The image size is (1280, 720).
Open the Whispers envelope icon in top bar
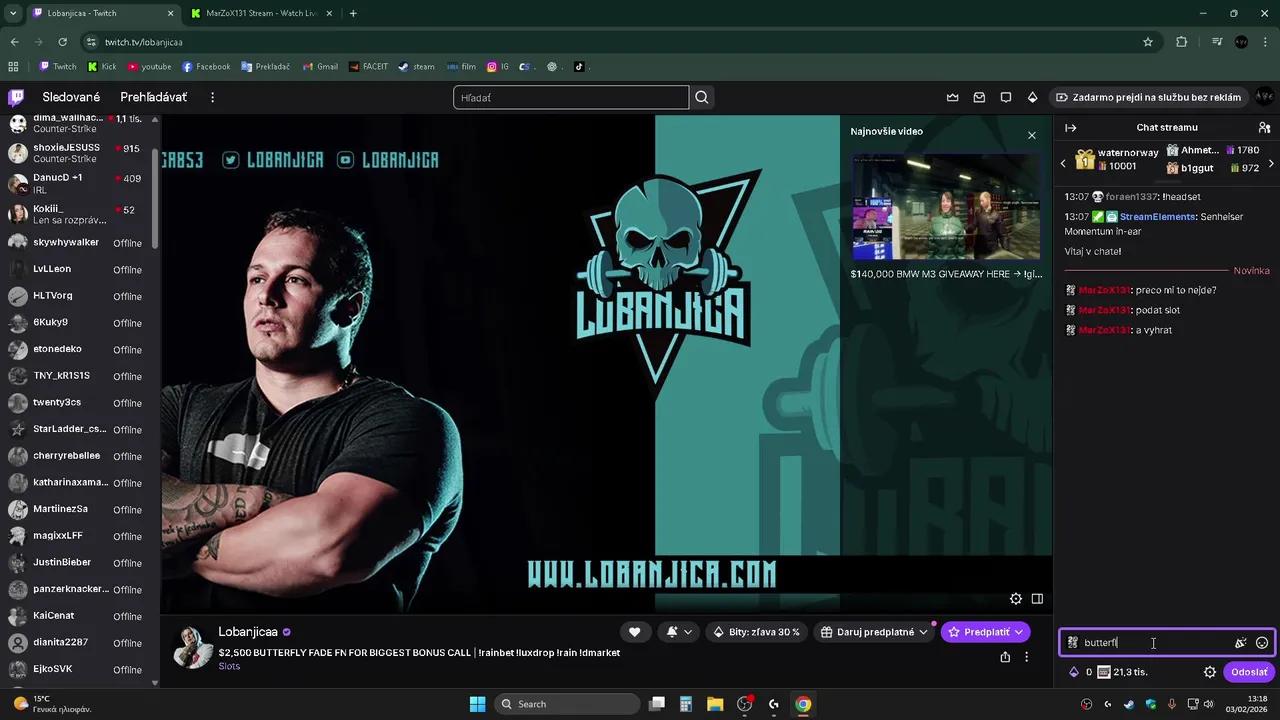[978, 97]
